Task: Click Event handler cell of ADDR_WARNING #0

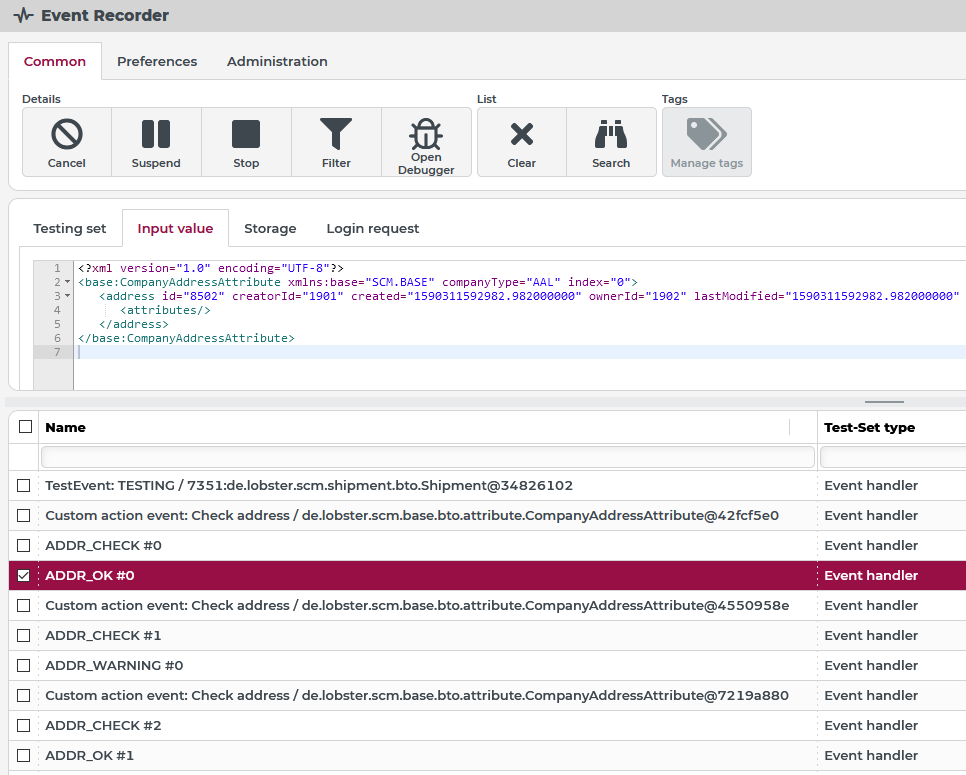Action: pyautogui.click(x=871, y=665)
